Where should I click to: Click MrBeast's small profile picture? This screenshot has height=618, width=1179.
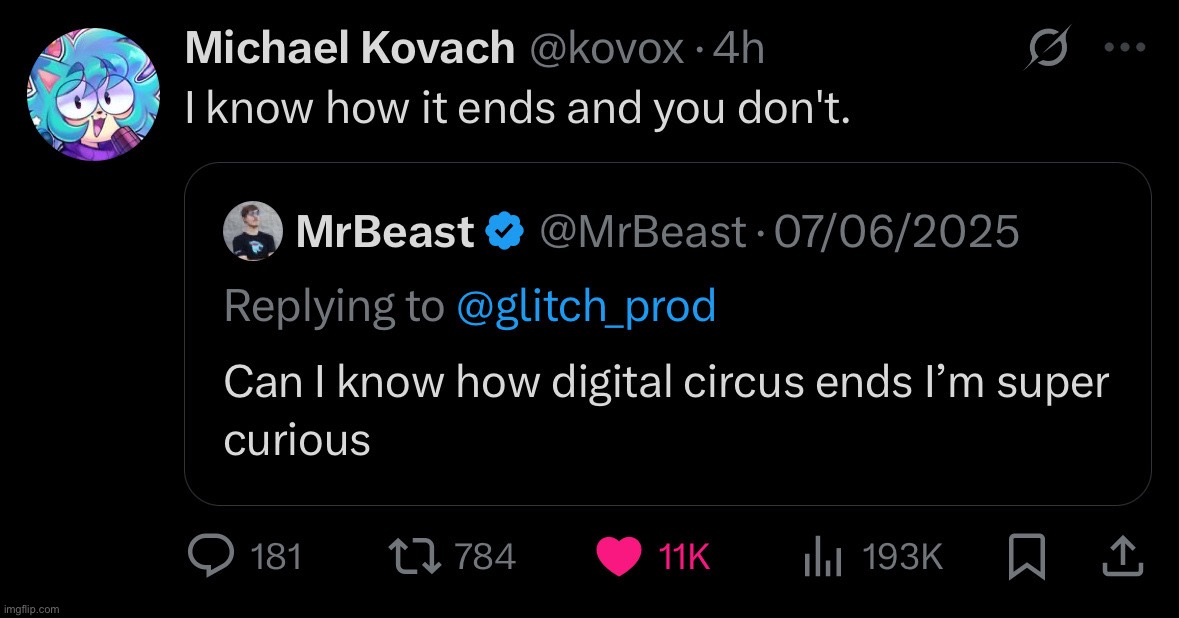pyautogui.click(x=253, y=232)
